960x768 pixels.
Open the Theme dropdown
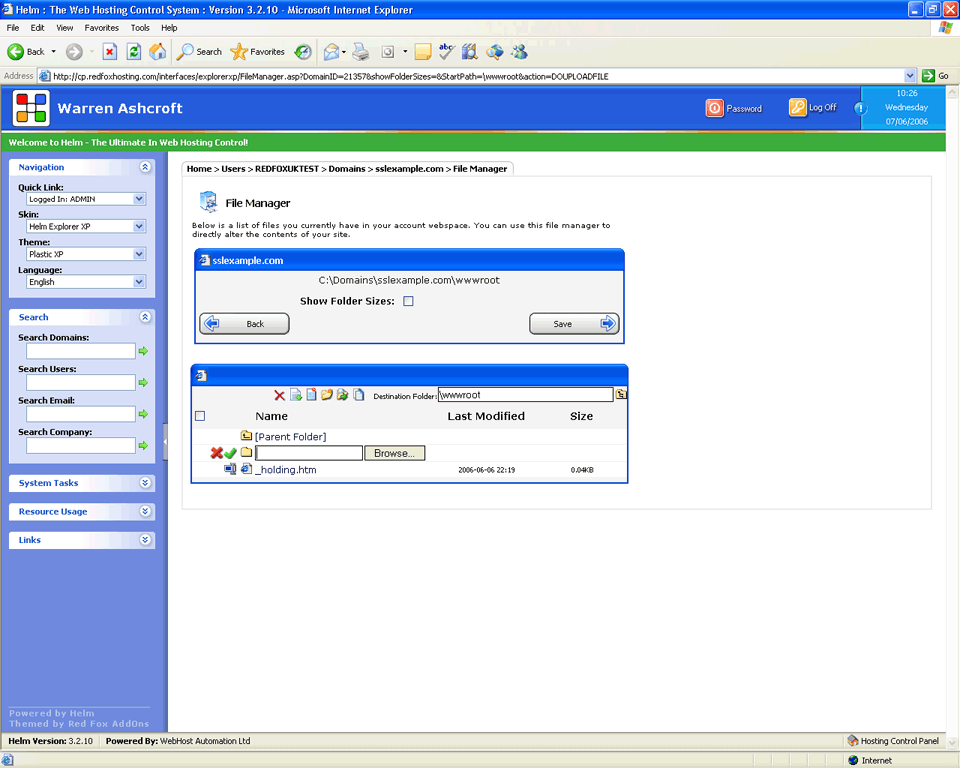click(86, 254)
